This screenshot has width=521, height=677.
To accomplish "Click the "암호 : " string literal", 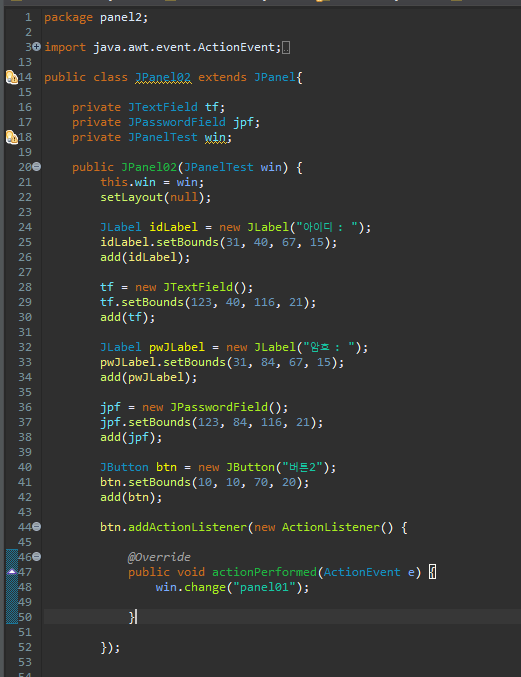I will point(329,347).
